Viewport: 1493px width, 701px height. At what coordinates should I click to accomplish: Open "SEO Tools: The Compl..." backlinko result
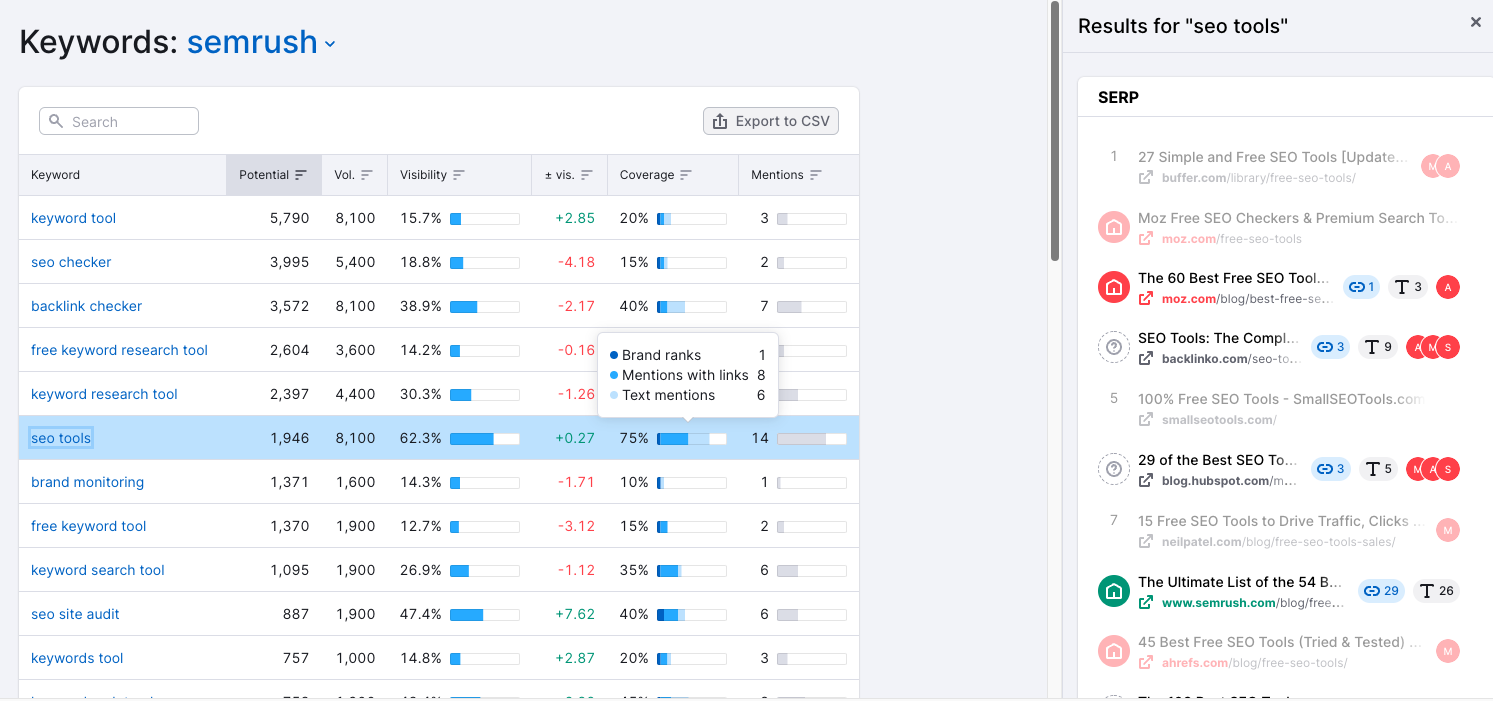[1219, 338]
